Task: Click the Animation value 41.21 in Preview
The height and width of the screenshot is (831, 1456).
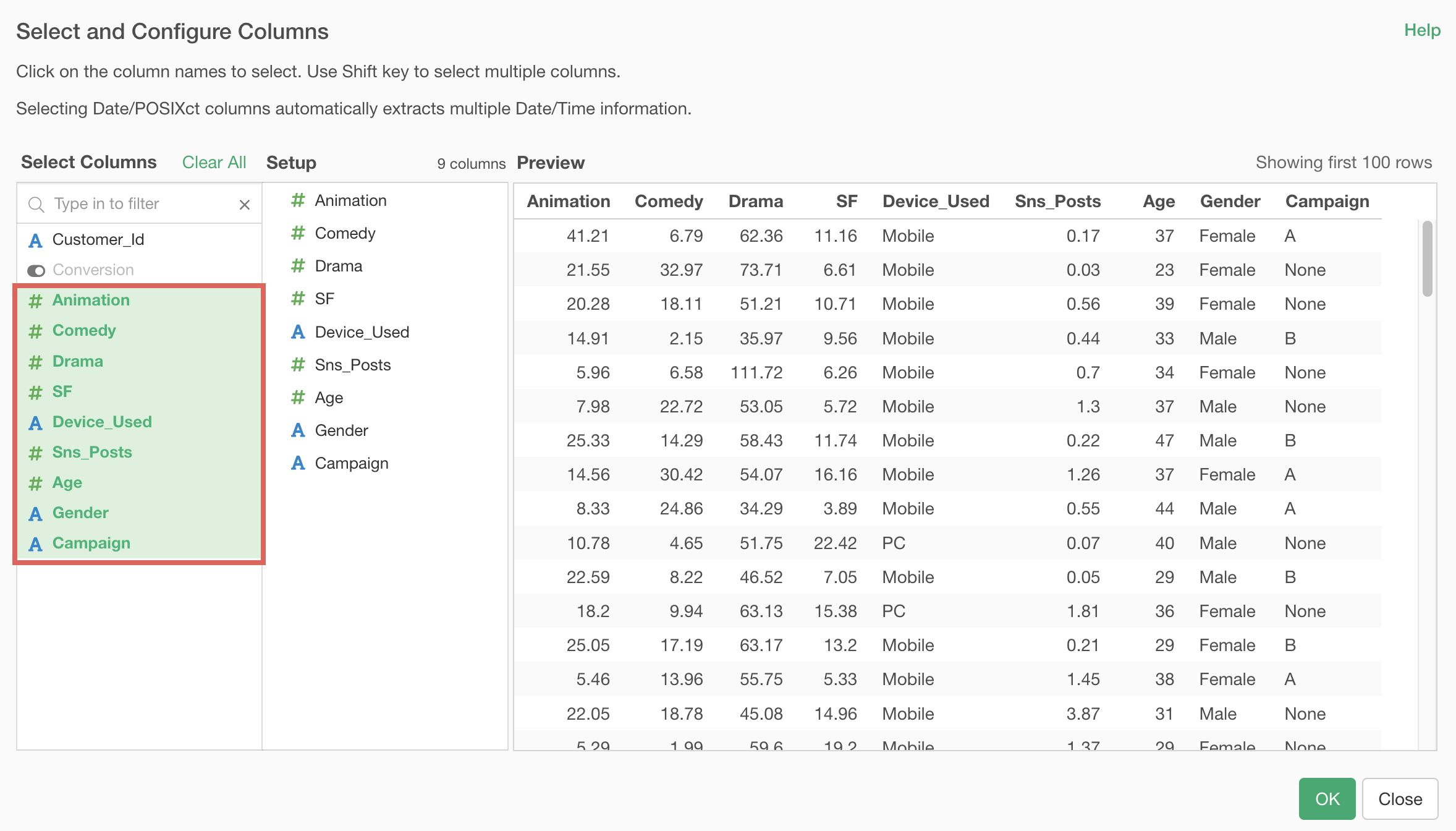Action: click(588, 236)
